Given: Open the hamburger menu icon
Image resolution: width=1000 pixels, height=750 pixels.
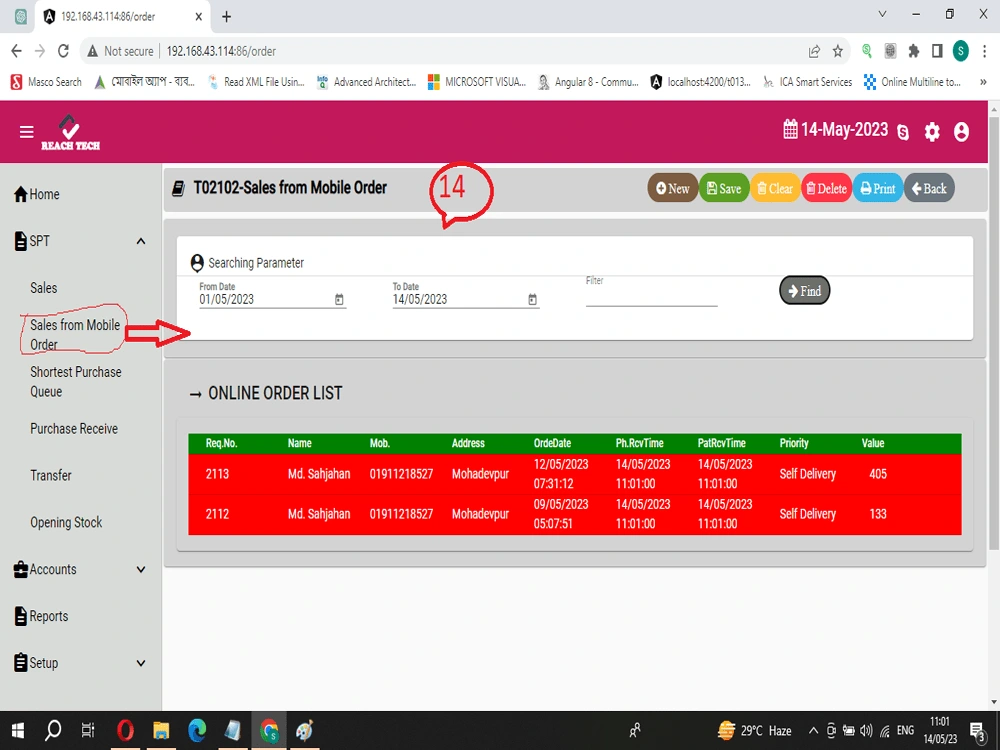Looking at the screenshot, I should click(26, 132).
